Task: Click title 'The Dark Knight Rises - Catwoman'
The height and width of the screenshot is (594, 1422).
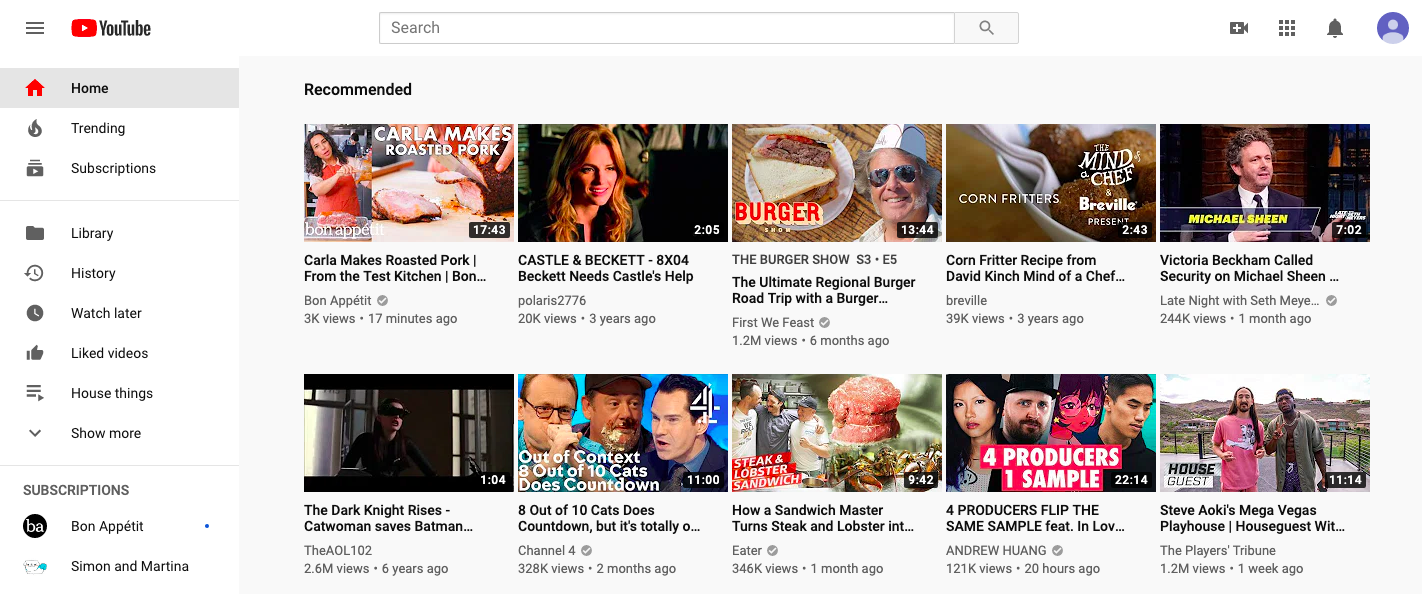Action: [389, 518]
